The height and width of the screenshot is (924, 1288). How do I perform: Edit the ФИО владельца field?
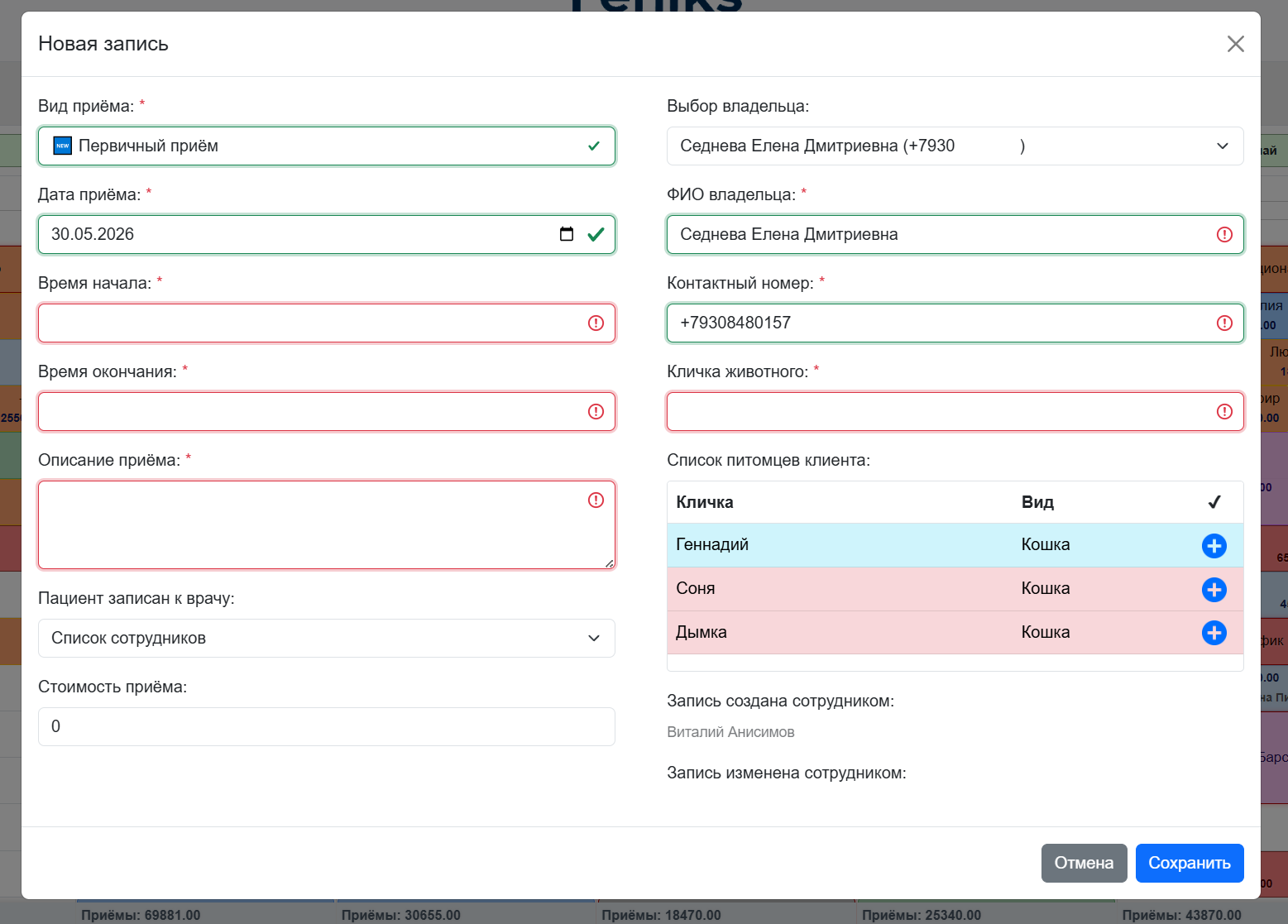(x=955, y=234)
